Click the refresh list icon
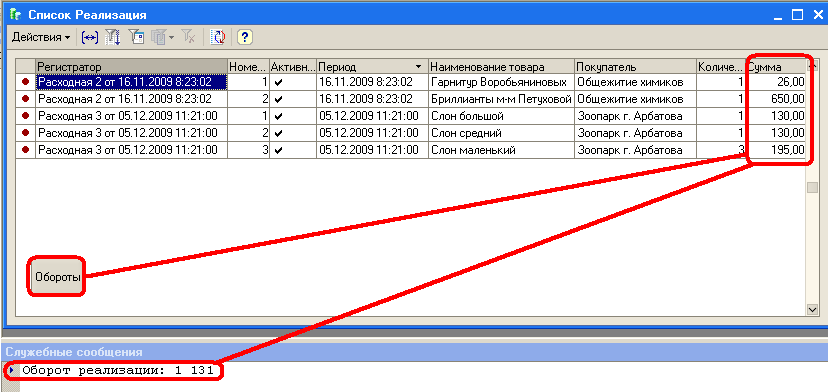Screen dimensions: 828x392 coord(218,37)
